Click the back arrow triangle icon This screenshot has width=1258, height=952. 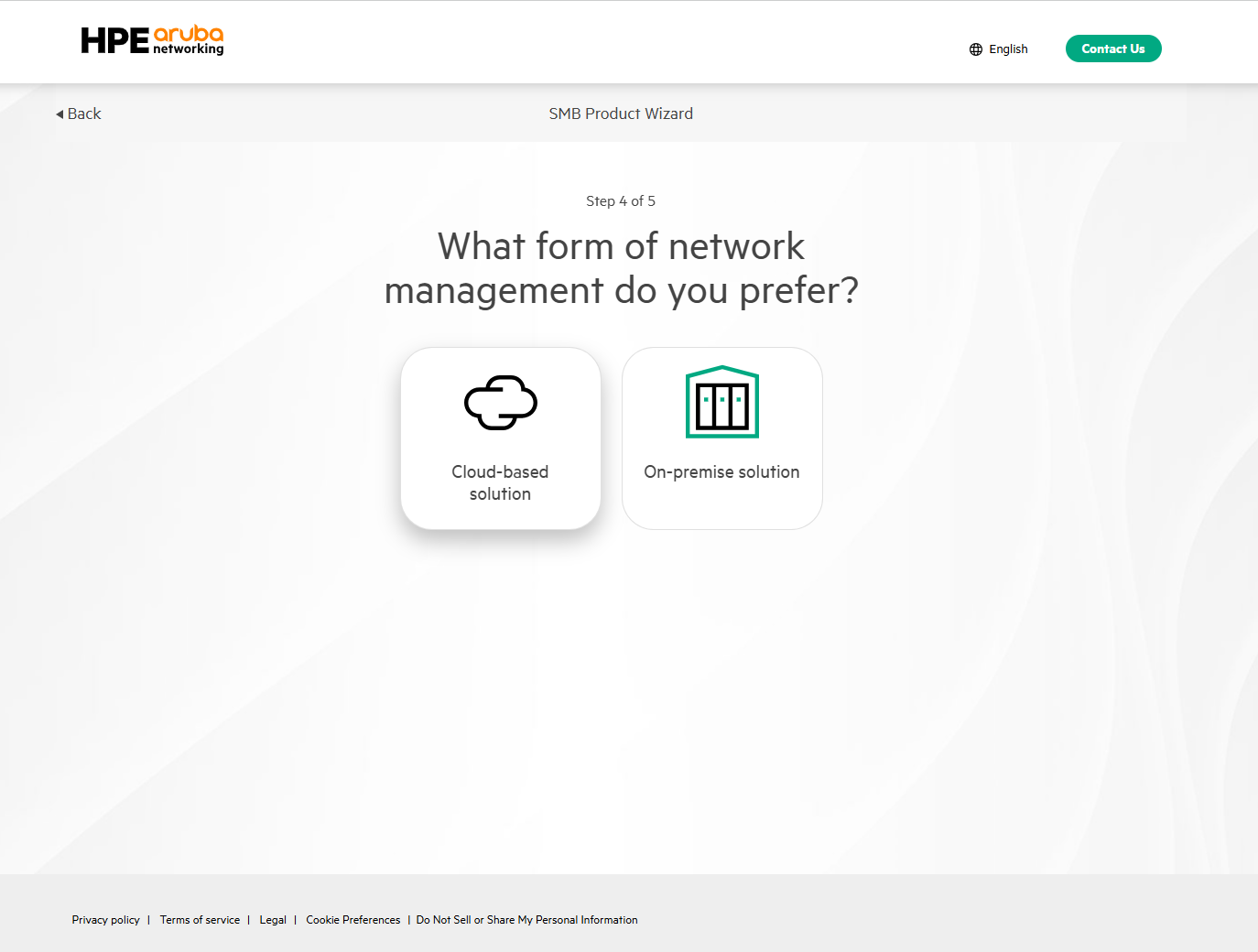pyautogui.click(x=60, y=114)
